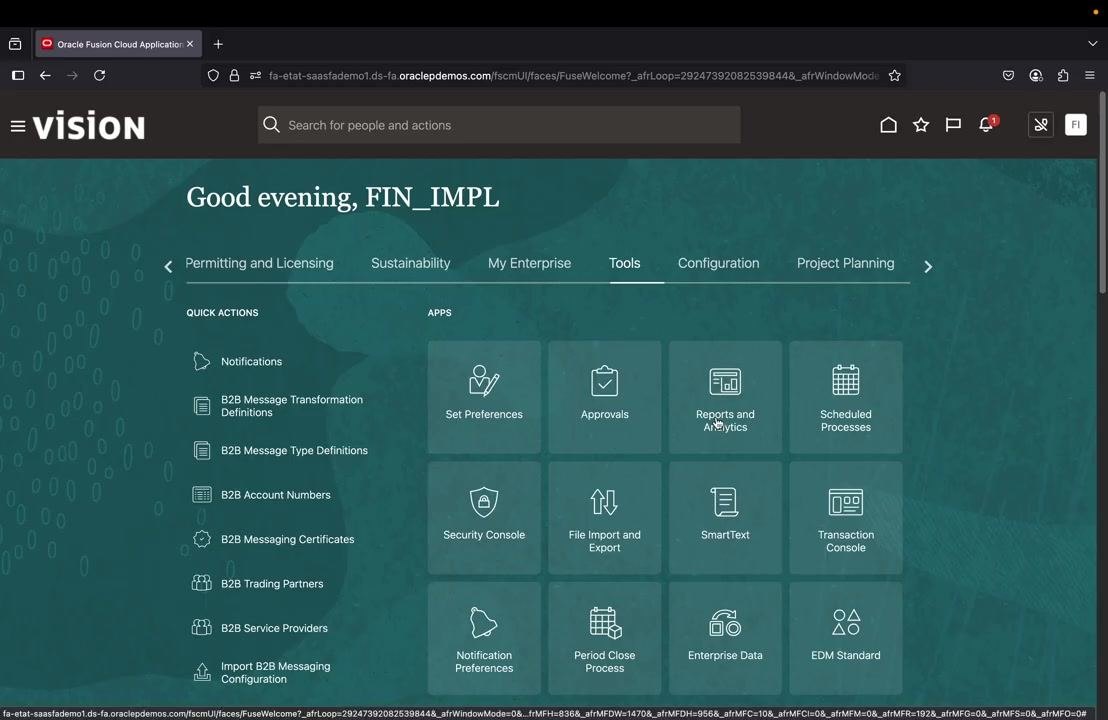1108x720 pixels.
Task: Go back to the previous page
Action: [x=45, y=76]
